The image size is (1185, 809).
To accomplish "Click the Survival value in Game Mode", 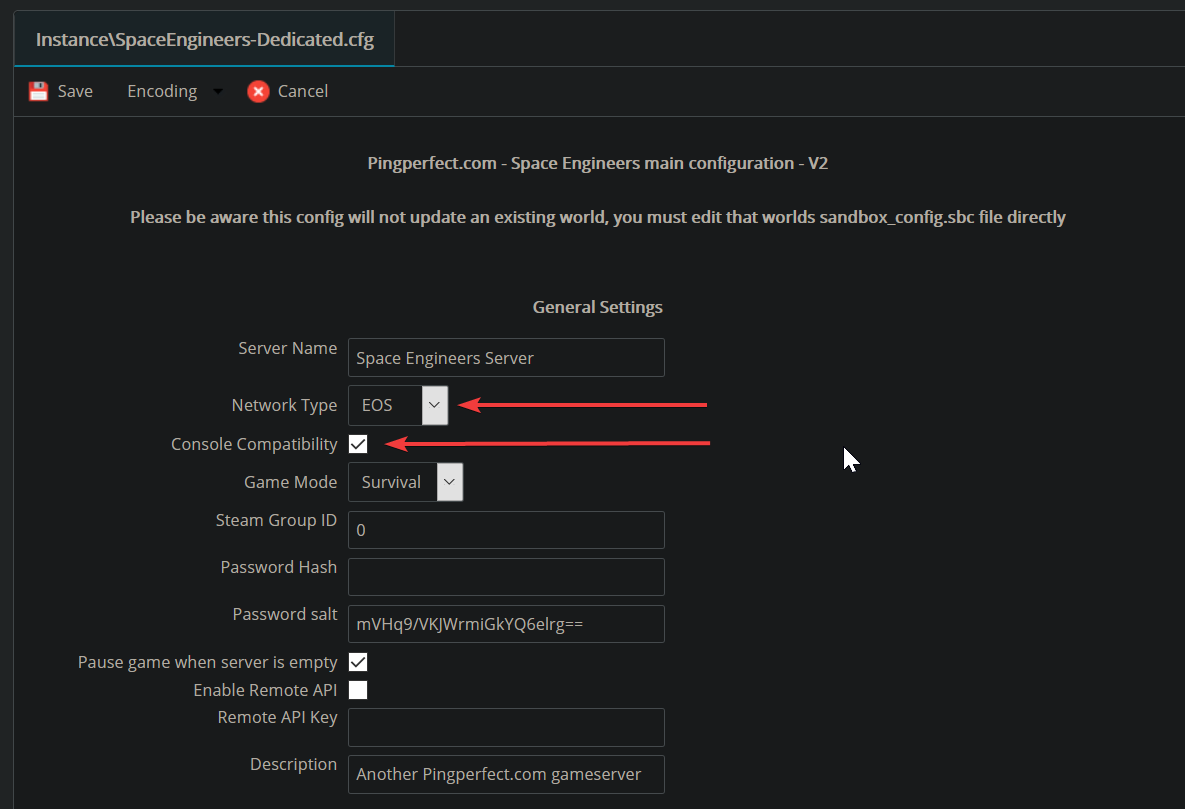I will [391, 482].
